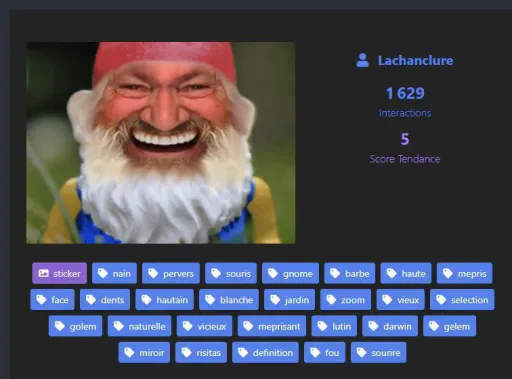The width and height of the screenshot is (512, 379).
Task: Select the souris tag
Action: tap(231, 273)
